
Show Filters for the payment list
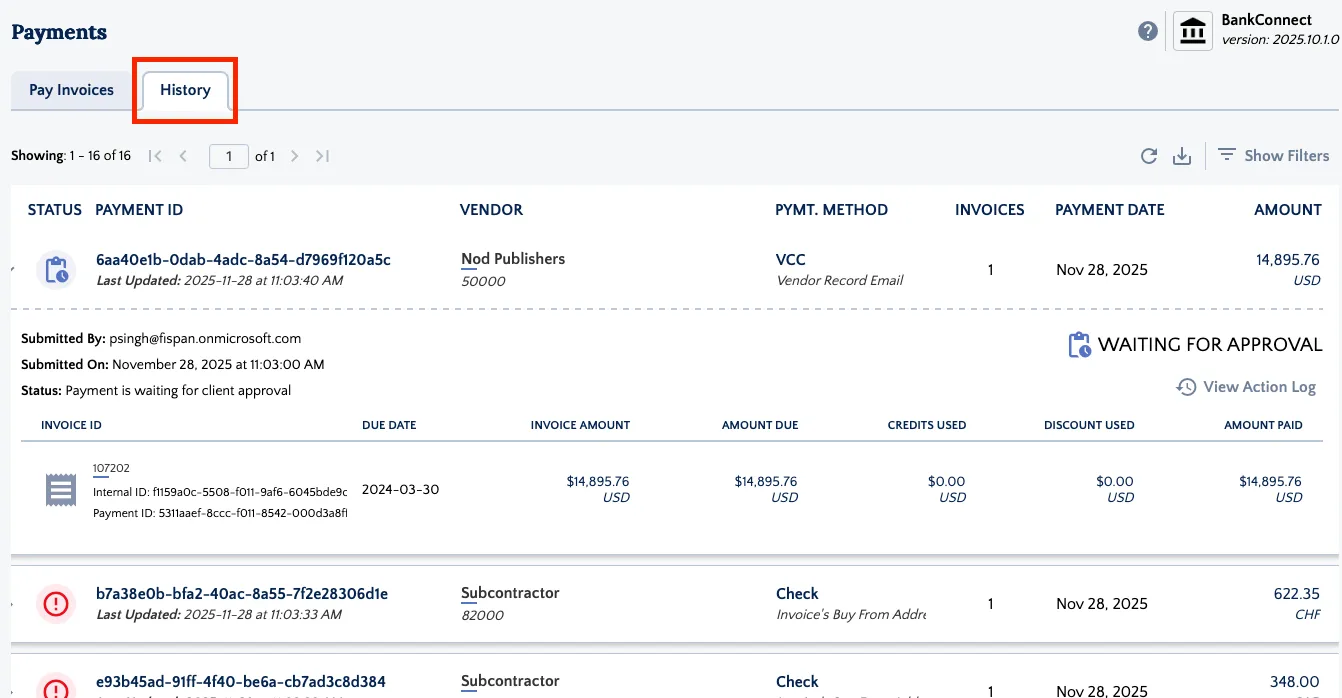(1273, 156)
